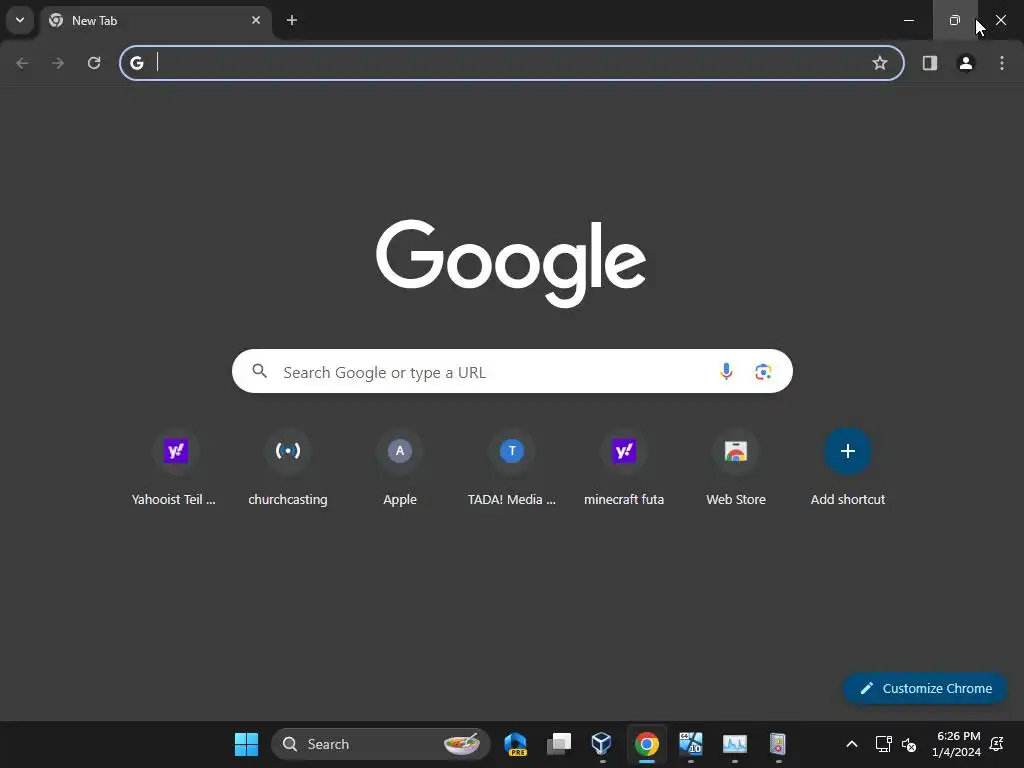Image resolution: width=1024 pixels, height=768 pixels.
Task: Minimize the Chrome window
Action: [908, 20]
